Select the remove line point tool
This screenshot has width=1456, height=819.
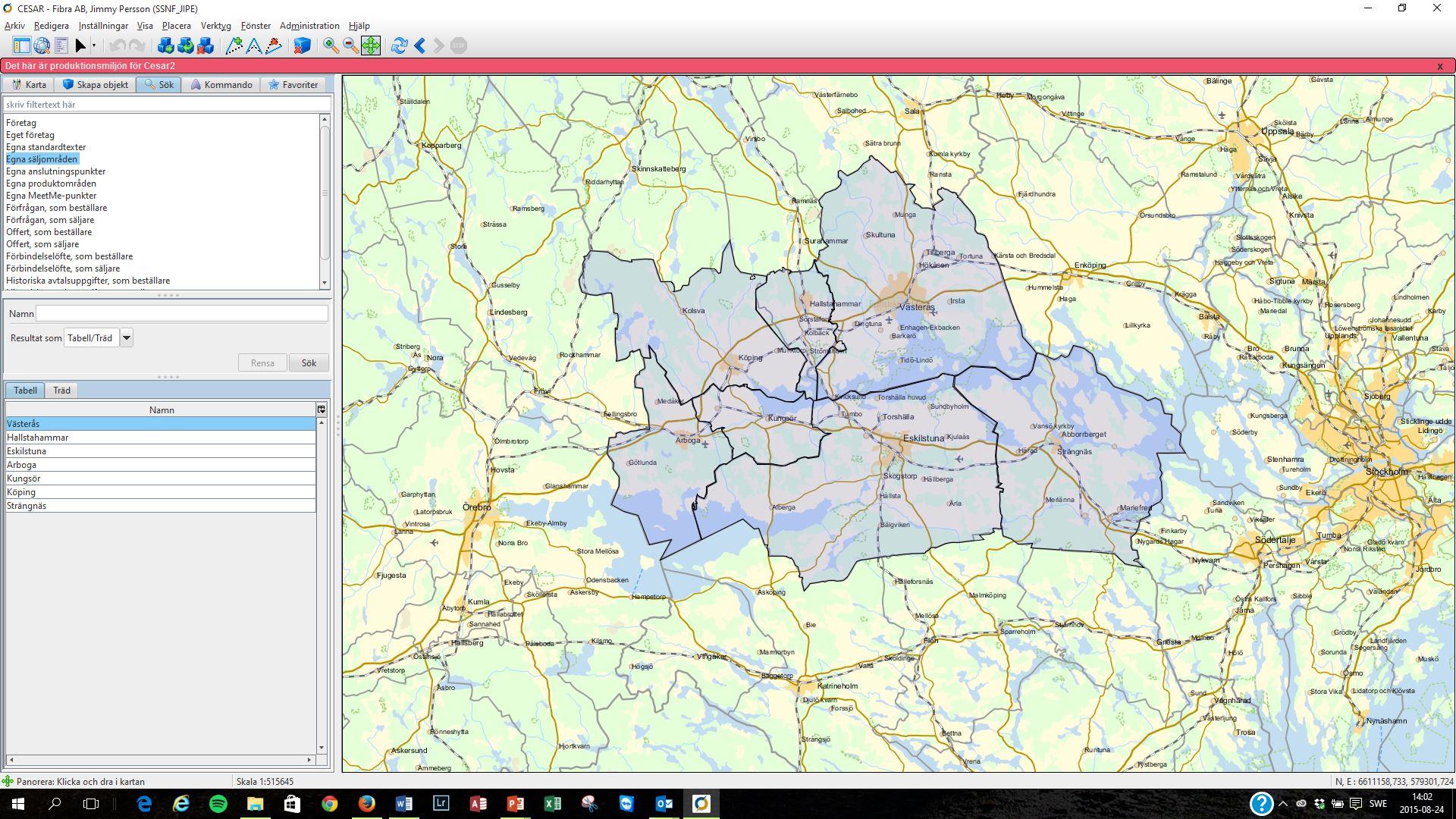(x=274, y=45)
